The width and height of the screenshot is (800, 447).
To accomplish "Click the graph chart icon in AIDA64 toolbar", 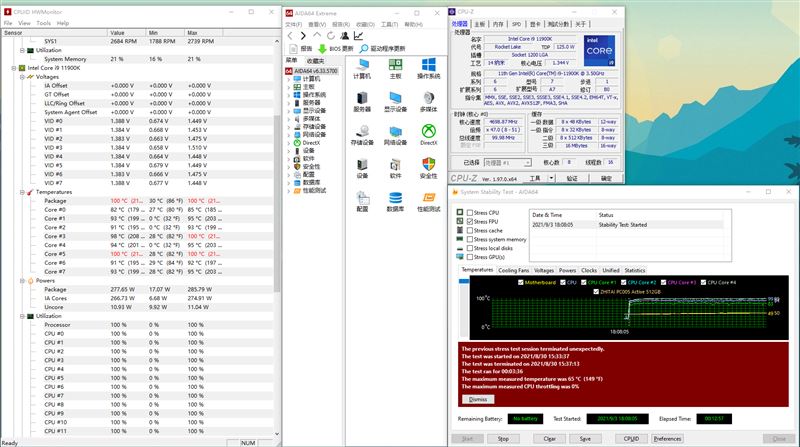I will tap(359, 36).
